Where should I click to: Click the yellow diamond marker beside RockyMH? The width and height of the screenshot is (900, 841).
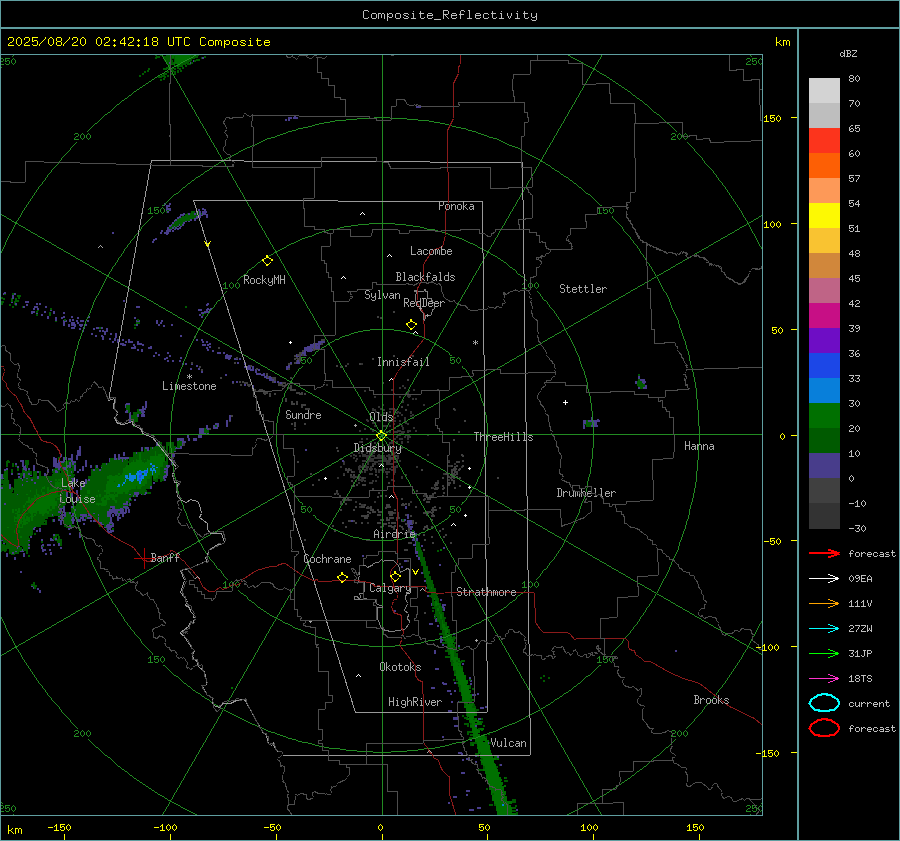click(267, 261)
